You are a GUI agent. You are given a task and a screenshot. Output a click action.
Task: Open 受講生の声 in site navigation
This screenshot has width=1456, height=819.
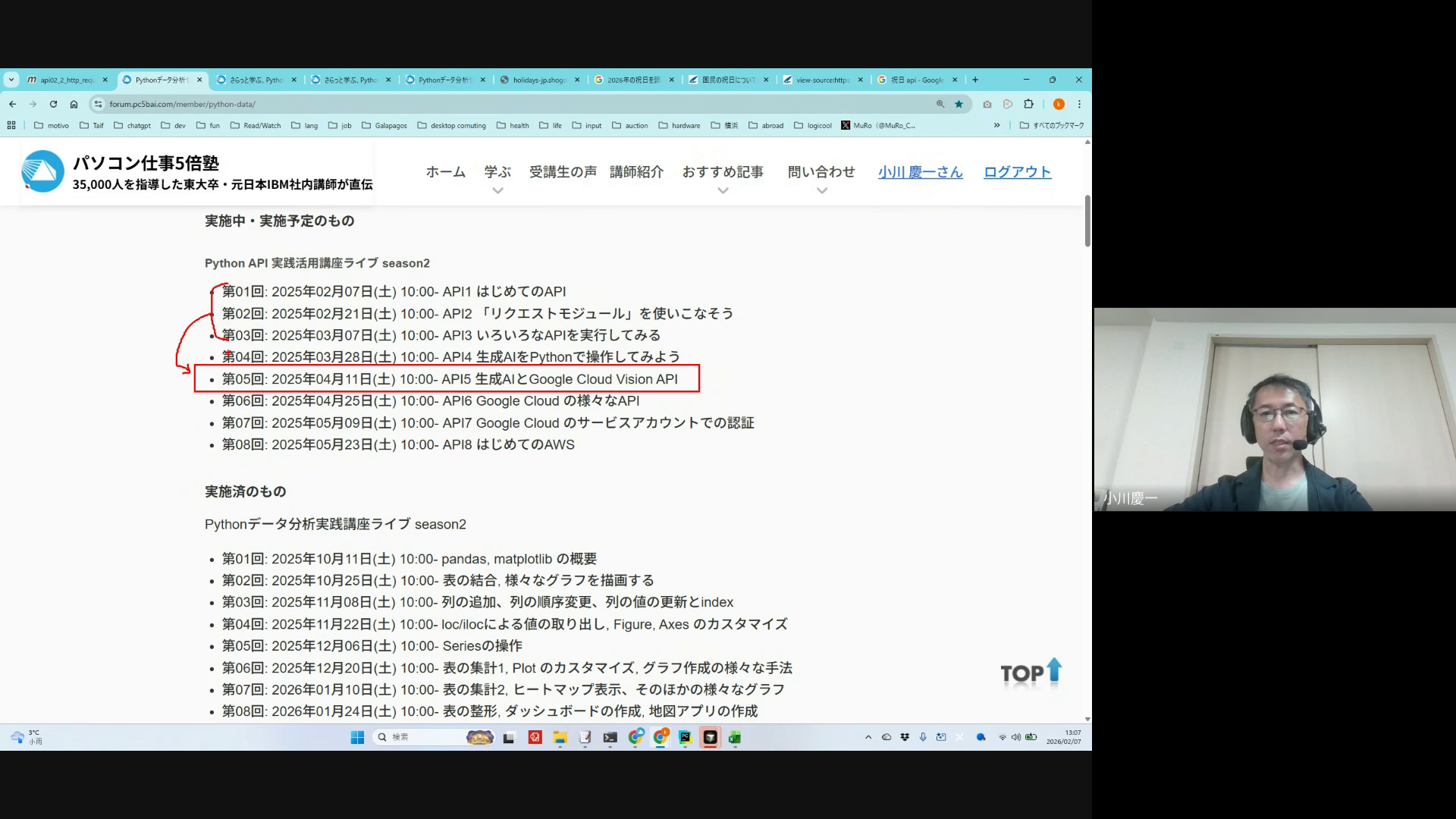tap(563, 172)
